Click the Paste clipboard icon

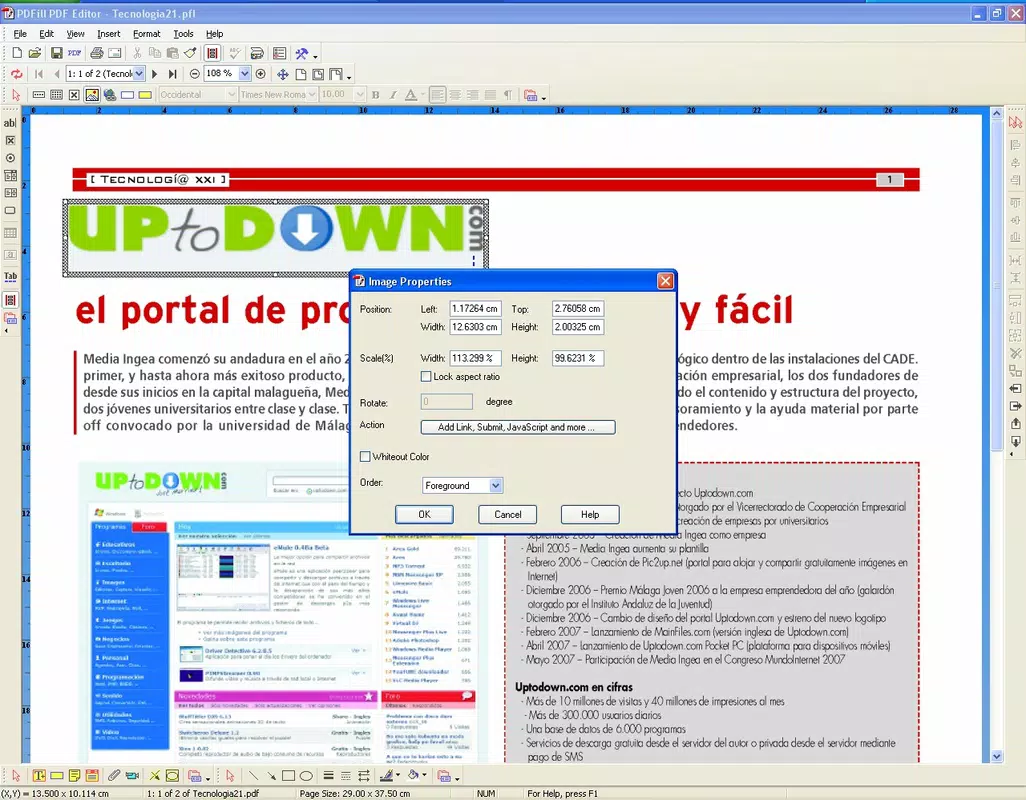tap(173, 54)
